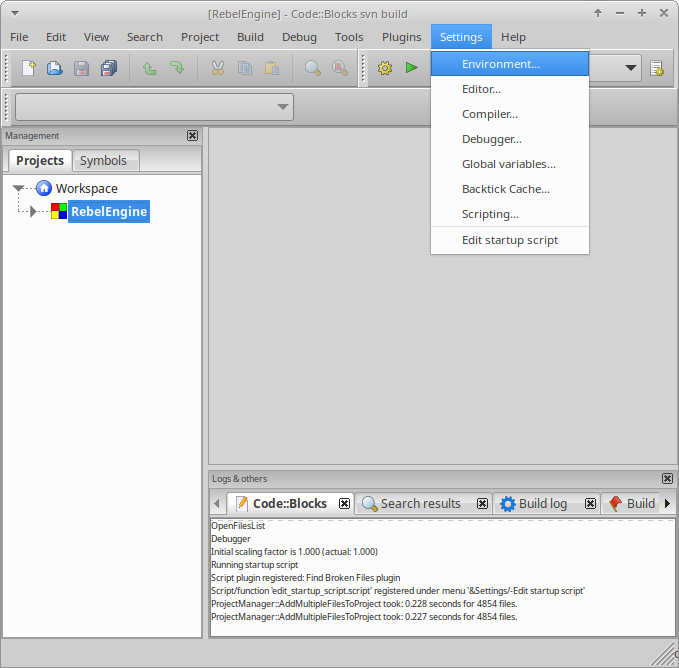Viewport: 679px width, 668px height.
Task: Open the Search menu
Action: [145, 37]
